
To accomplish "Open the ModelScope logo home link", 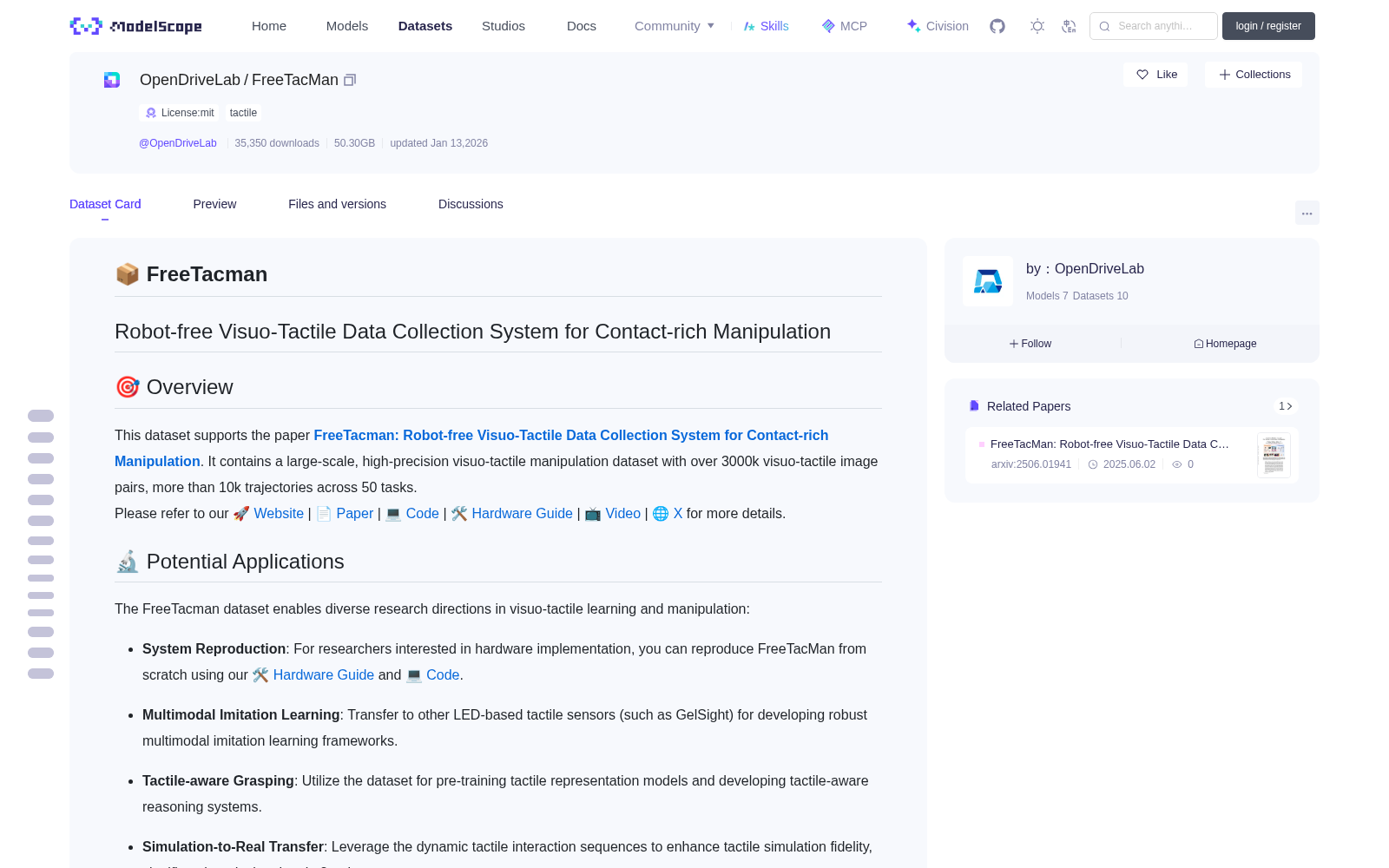I will 135,26.
